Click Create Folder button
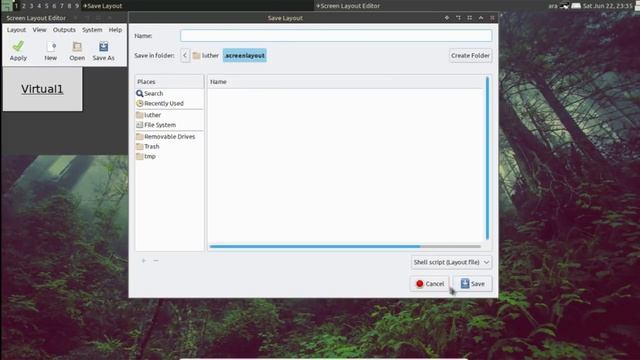Viewport: 640px width, 360px height. pos(470,56)
